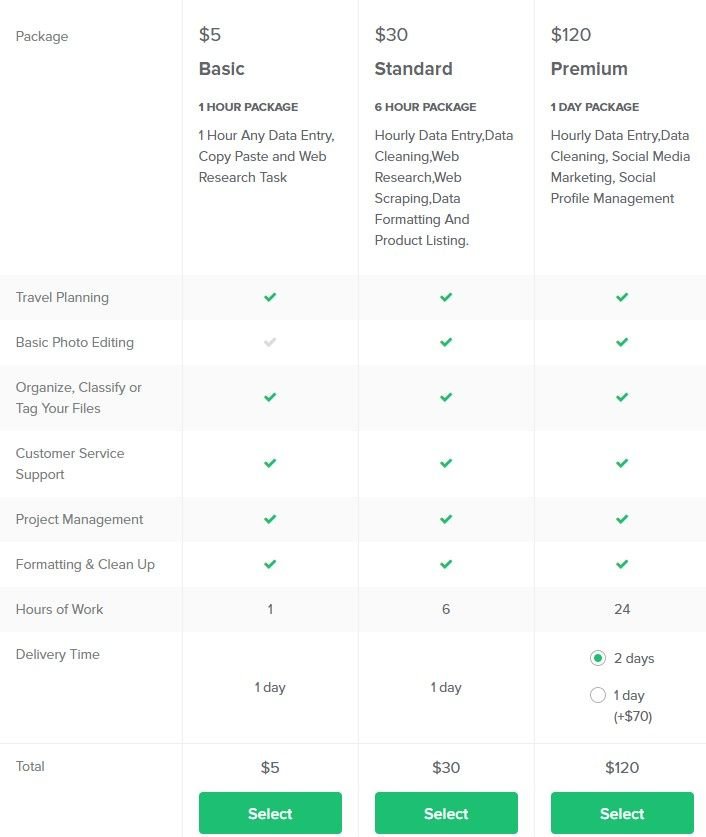The image size is (706, 837).
Task: Click Select under the Standard package
Action: tap(446, 813)
